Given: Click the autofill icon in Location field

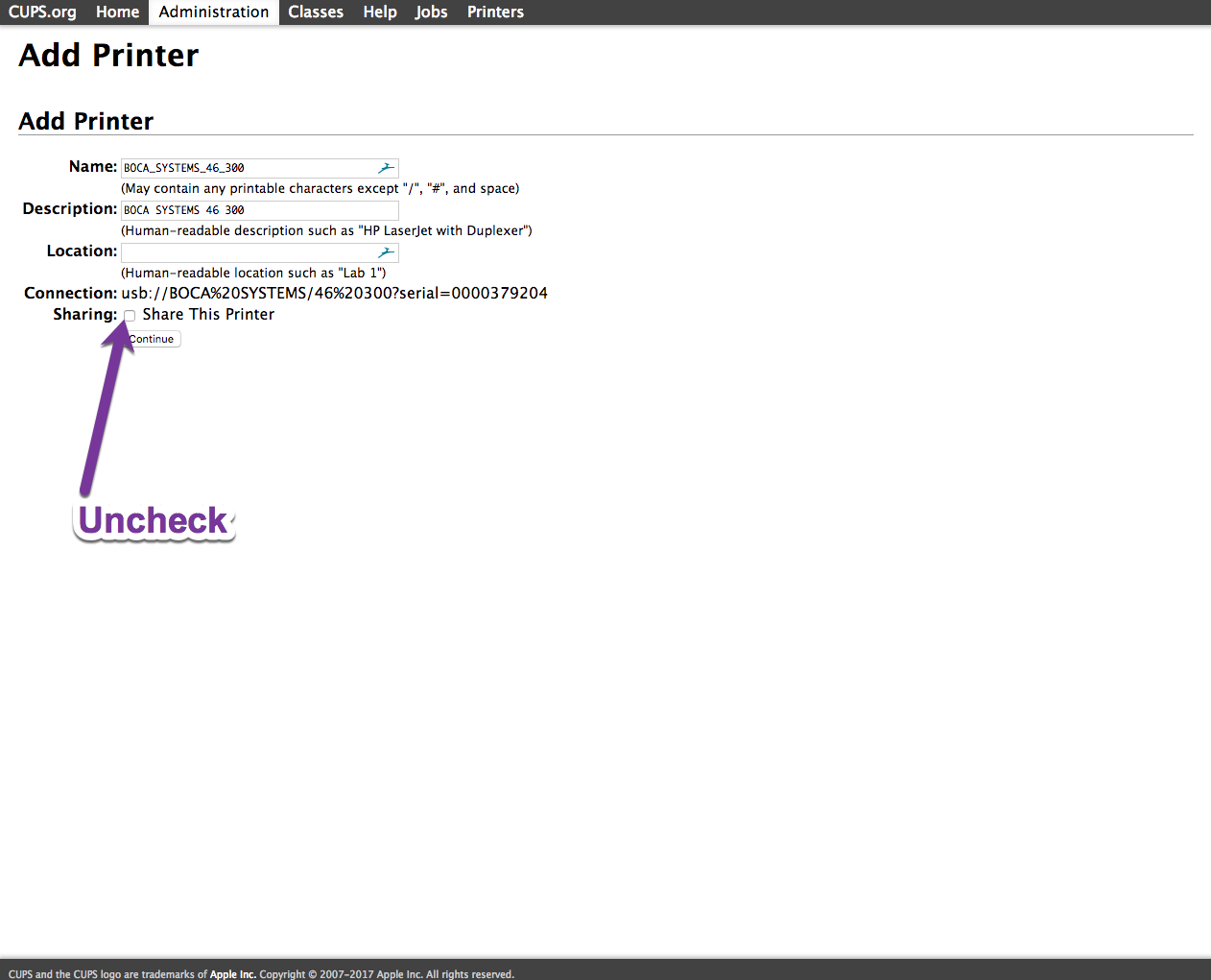Looking at the screenshot, I should pyautogui.click(x=386, y=252).
